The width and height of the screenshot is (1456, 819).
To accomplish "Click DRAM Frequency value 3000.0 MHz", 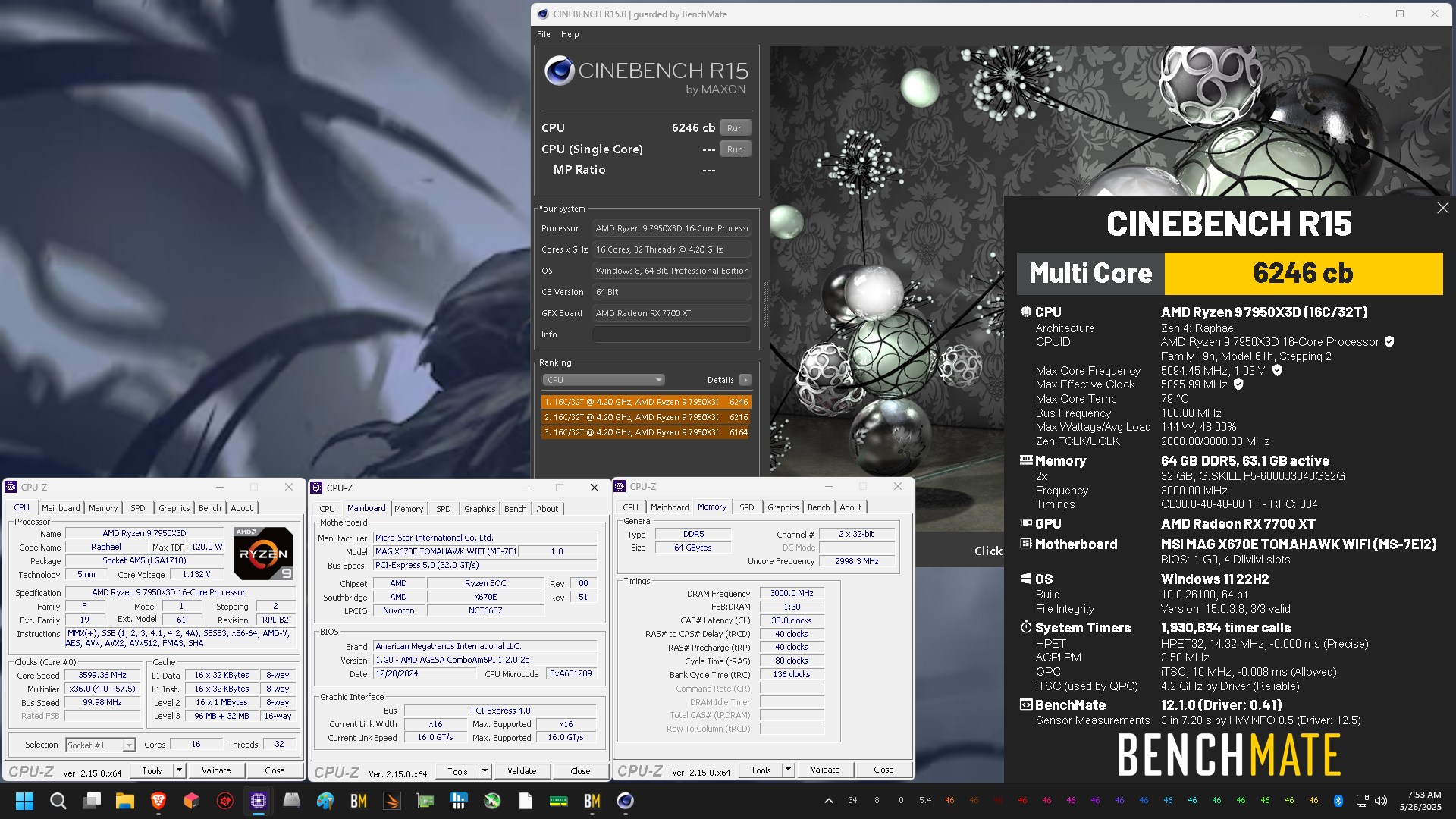I will (791, 593).
